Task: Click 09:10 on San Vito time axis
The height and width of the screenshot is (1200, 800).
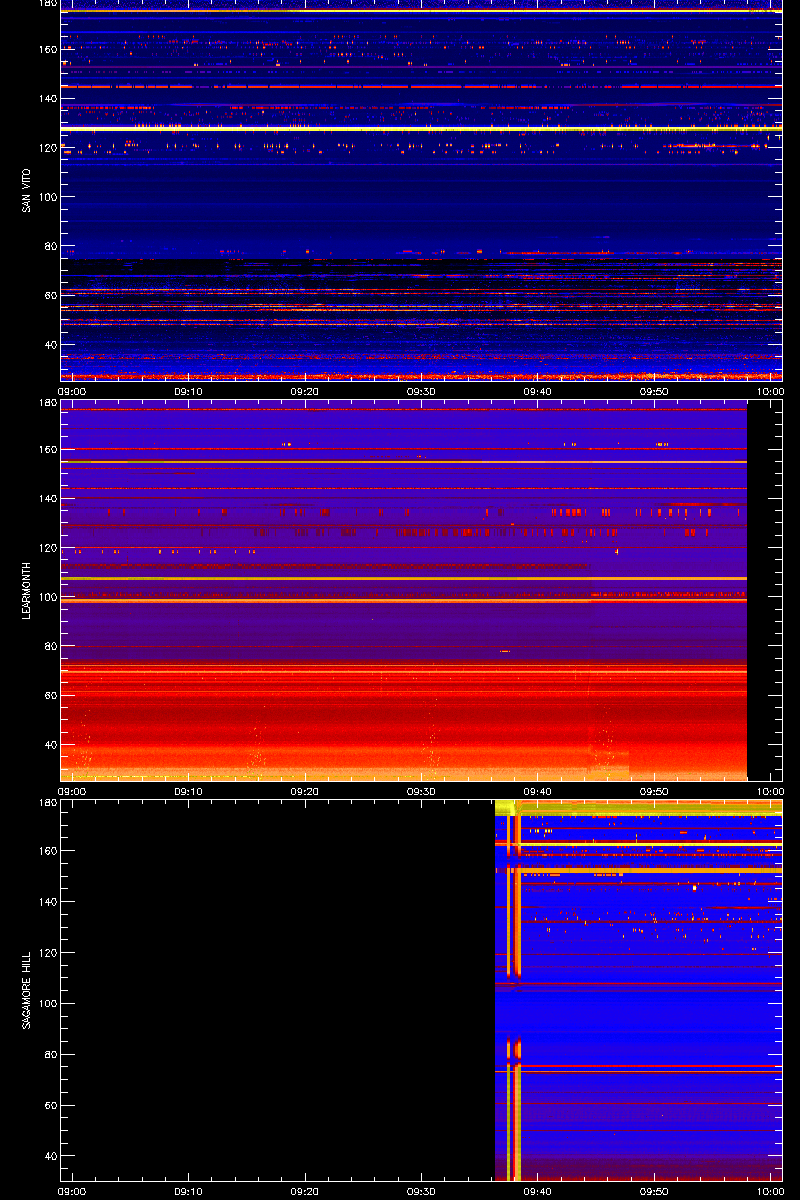Action: [188, 392]
